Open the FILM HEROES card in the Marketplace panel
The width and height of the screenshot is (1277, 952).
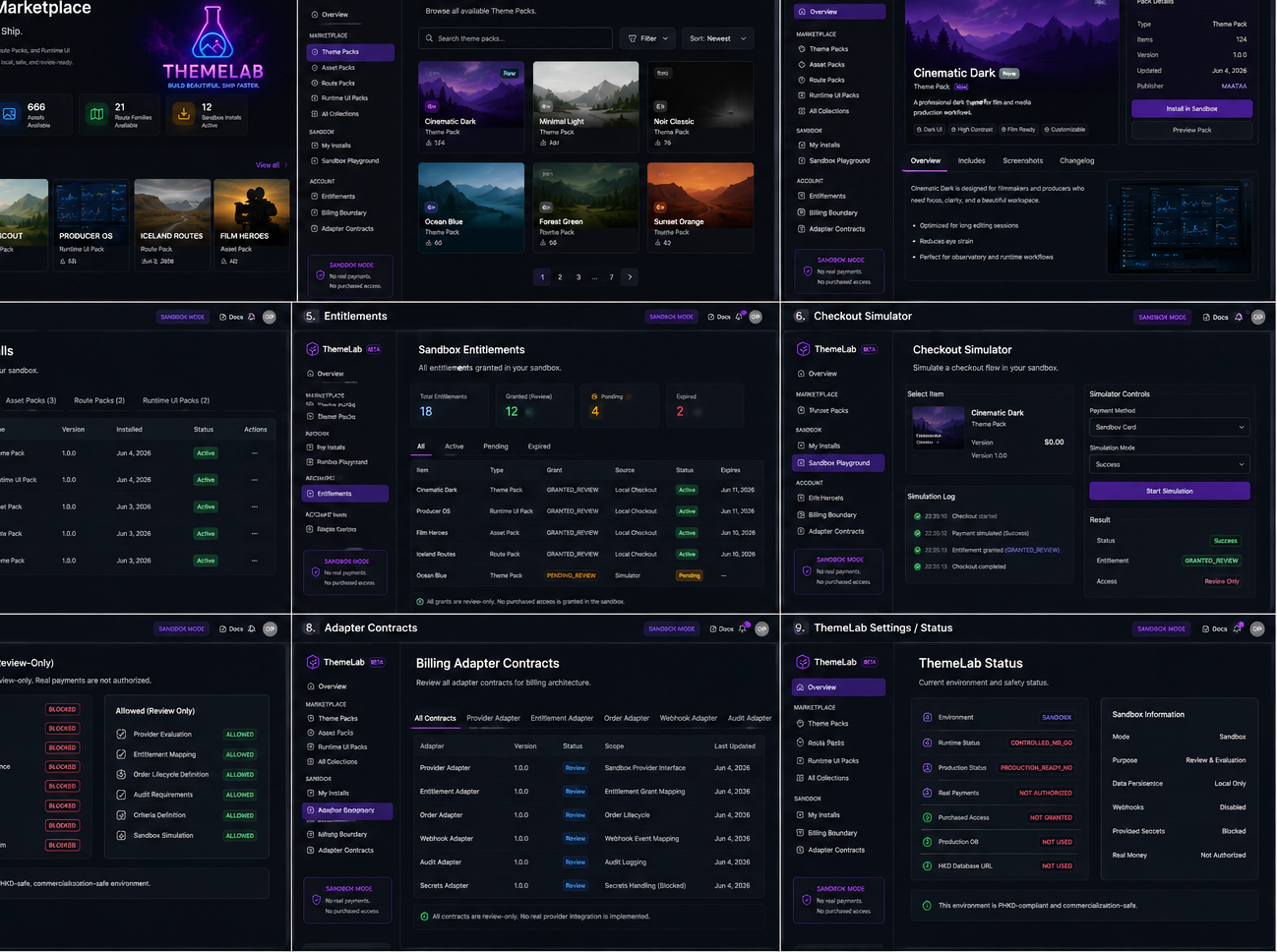pyautogui.click(x=251, y=224)
